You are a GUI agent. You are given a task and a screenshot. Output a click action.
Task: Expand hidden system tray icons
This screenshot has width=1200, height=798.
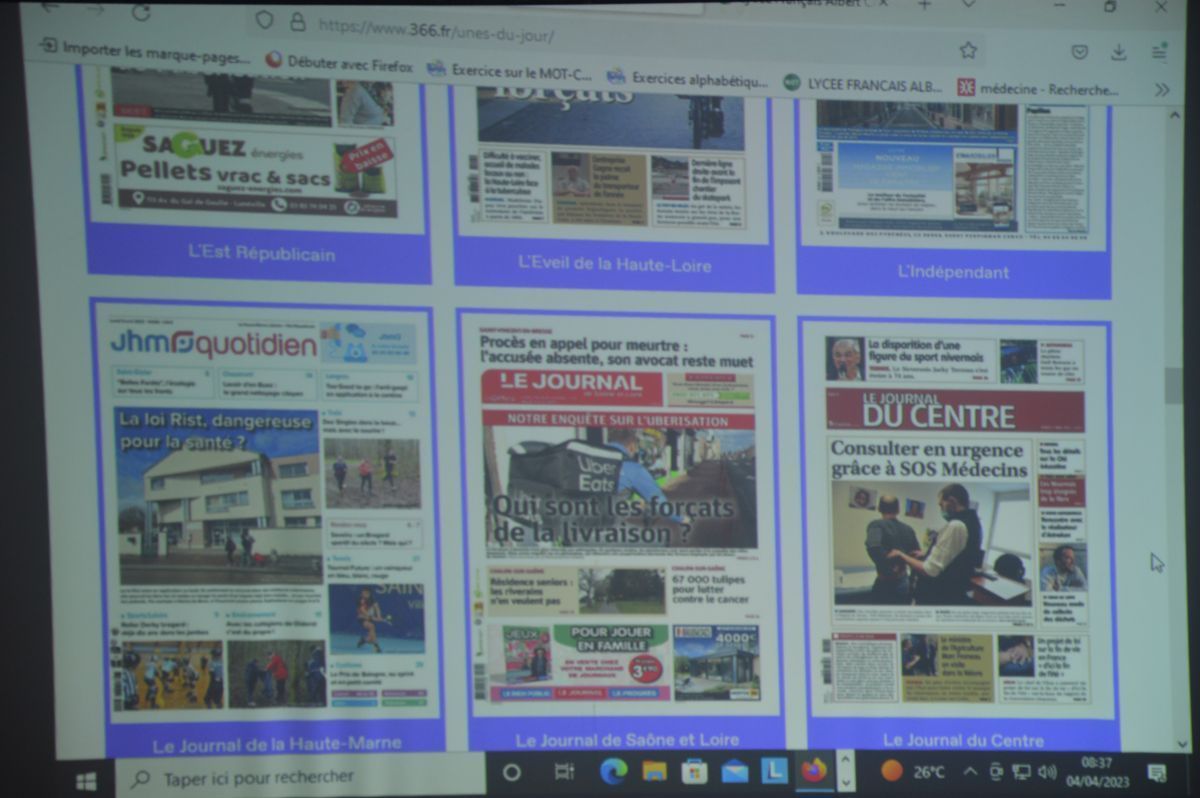click(970, 771)
